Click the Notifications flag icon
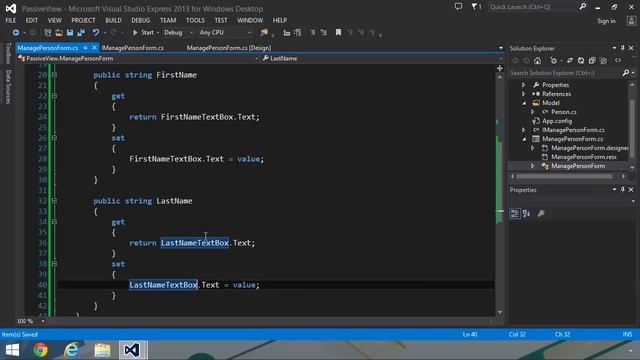Image resolution: width=640 pixels, height=360 pixels. (x=476, y=7)
